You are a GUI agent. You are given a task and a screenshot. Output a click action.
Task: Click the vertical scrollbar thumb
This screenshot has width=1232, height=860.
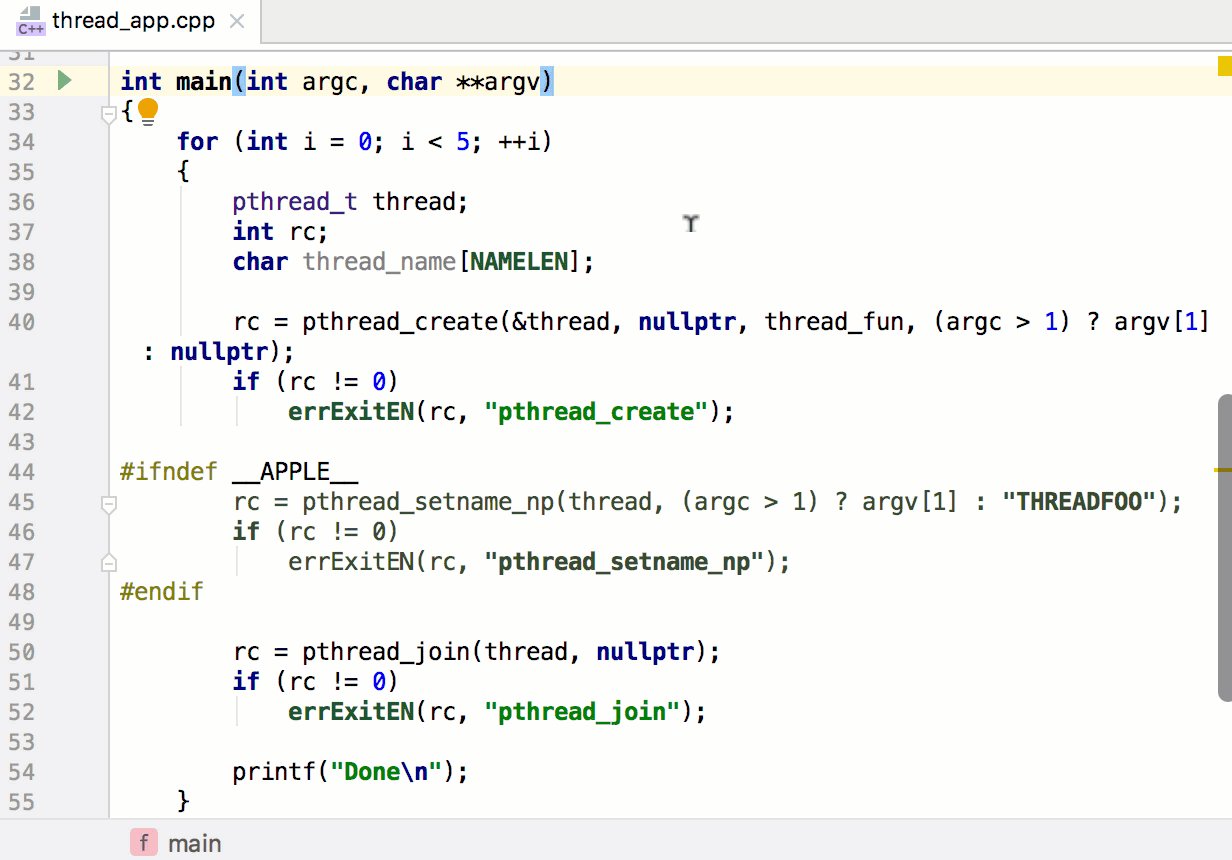tap(1225, 547)
